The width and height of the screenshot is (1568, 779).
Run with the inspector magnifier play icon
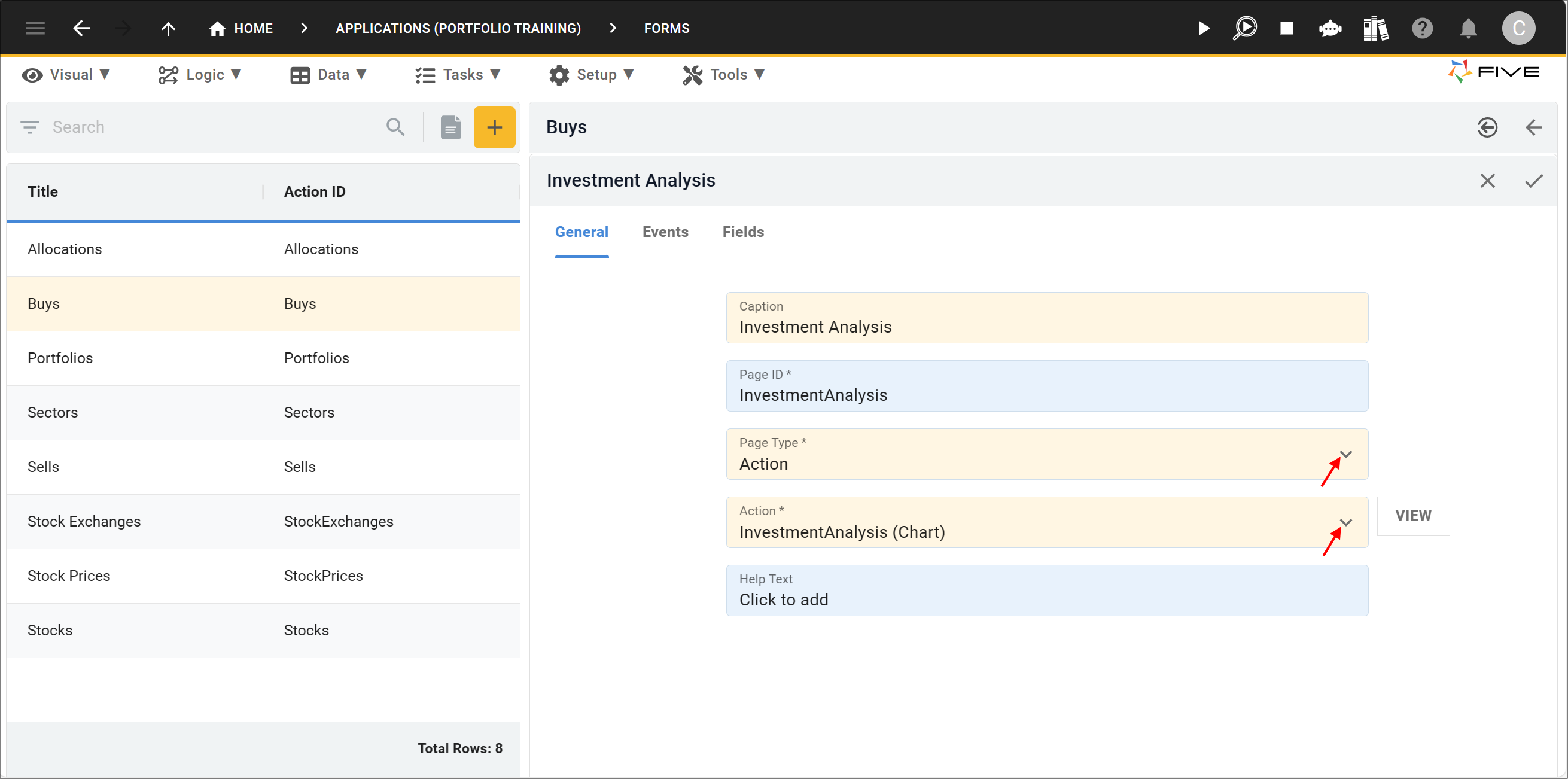click(x=1246, y=28)
